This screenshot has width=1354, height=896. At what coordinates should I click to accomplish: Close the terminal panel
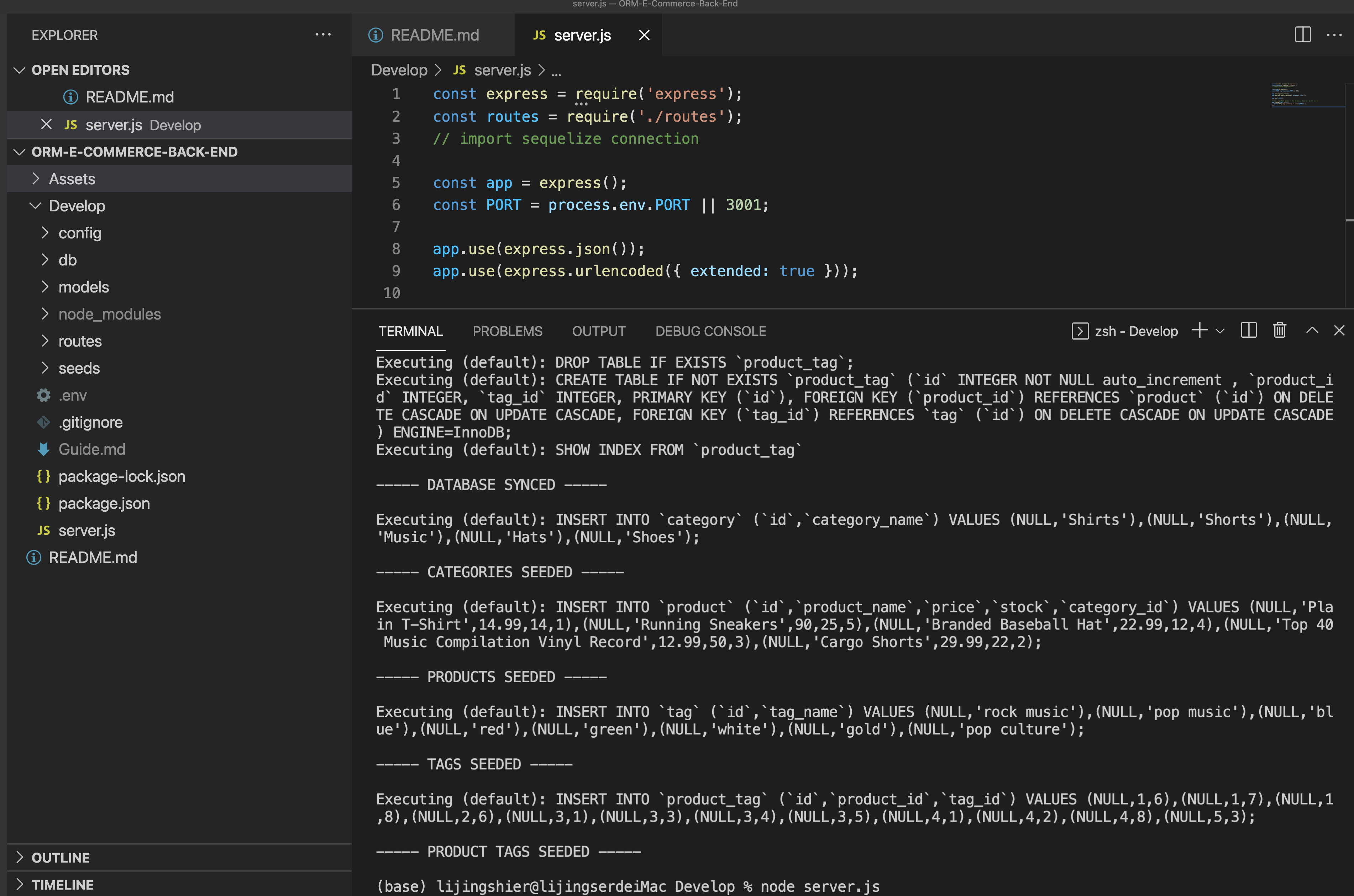[x=1340, y=330]
